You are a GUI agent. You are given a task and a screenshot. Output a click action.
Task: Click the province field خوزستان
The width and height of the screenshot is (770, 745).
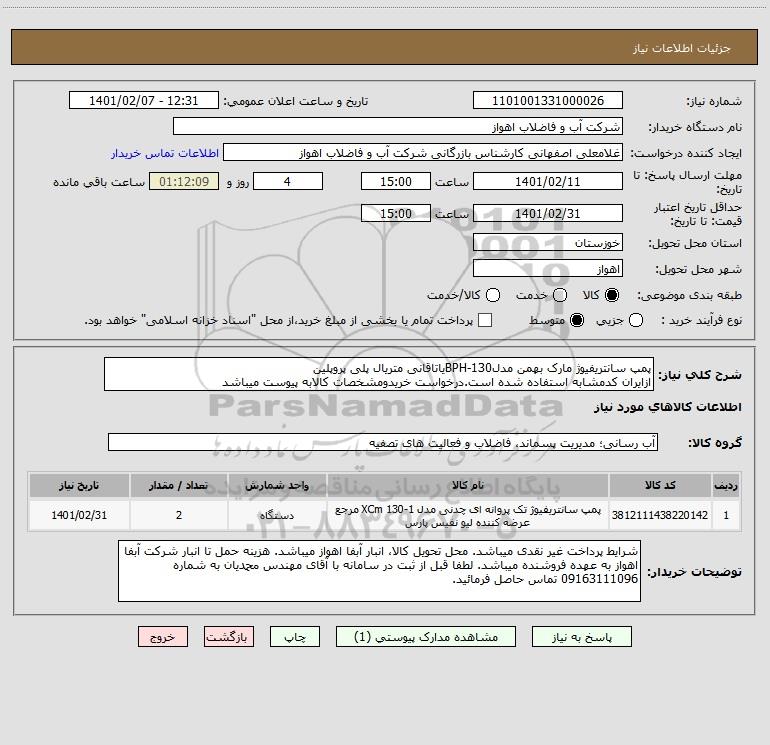click(548, 243)
